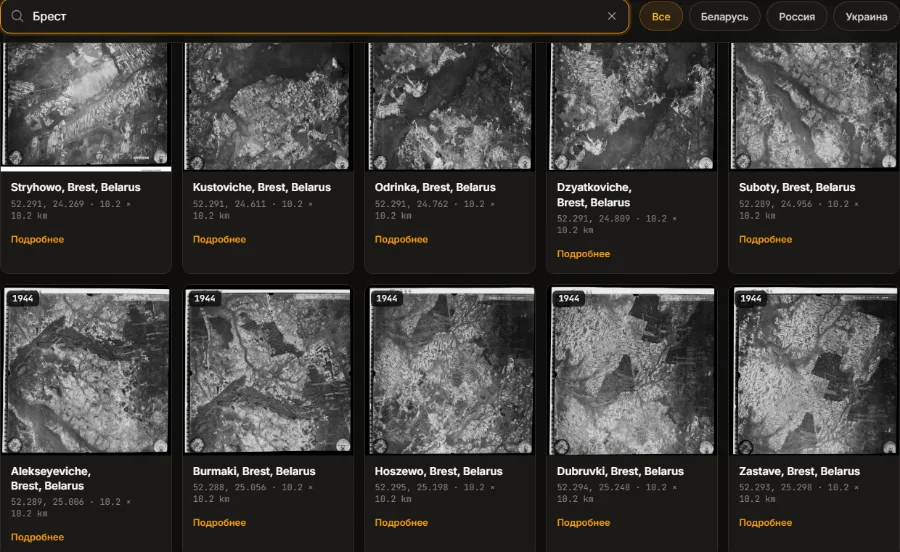The width and height of the screenshot is (900, 552).
Task: Click Подробнее under Dubruvki card
Action: pyautogui.click(x=583, y=523)
